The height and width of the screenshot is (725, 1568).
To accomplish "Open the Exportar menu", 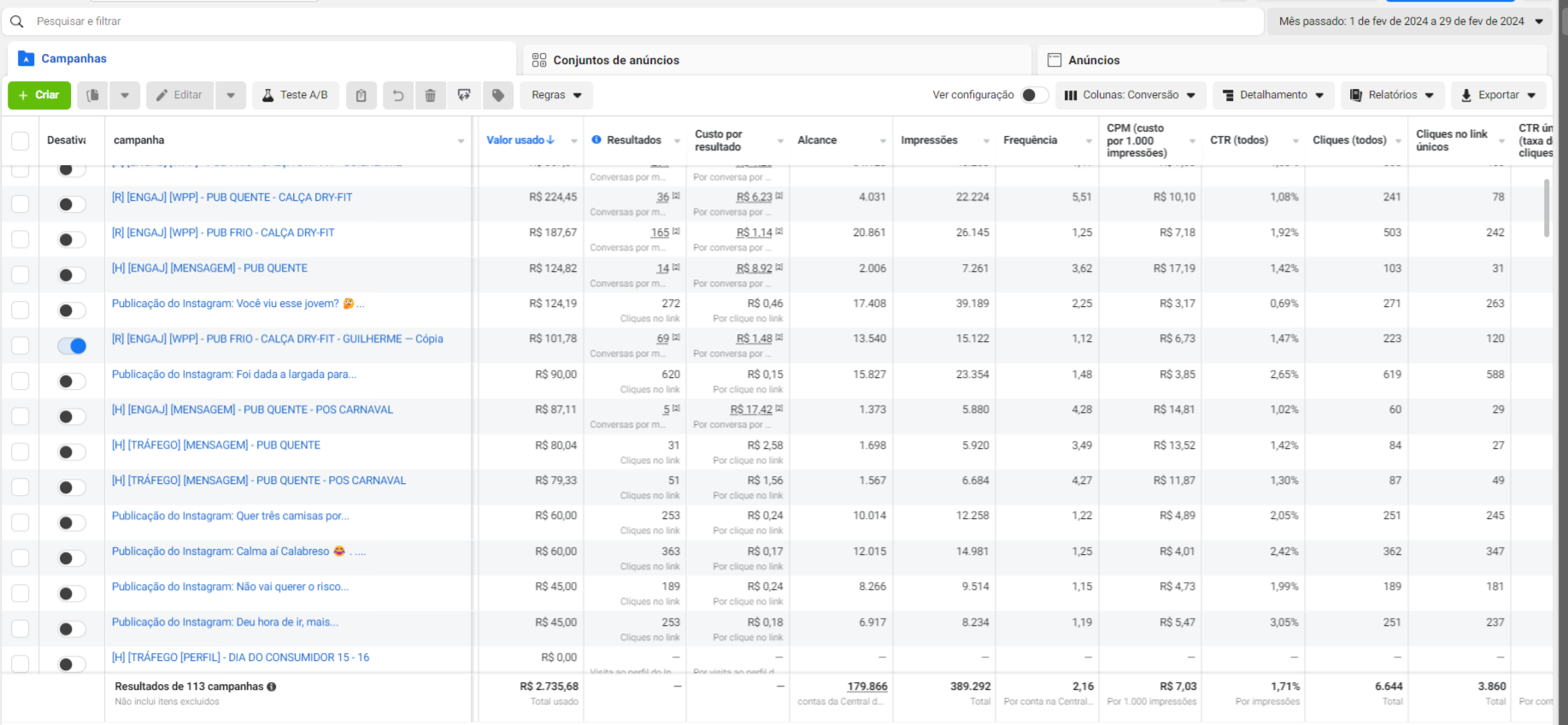I will (1499, 95).
